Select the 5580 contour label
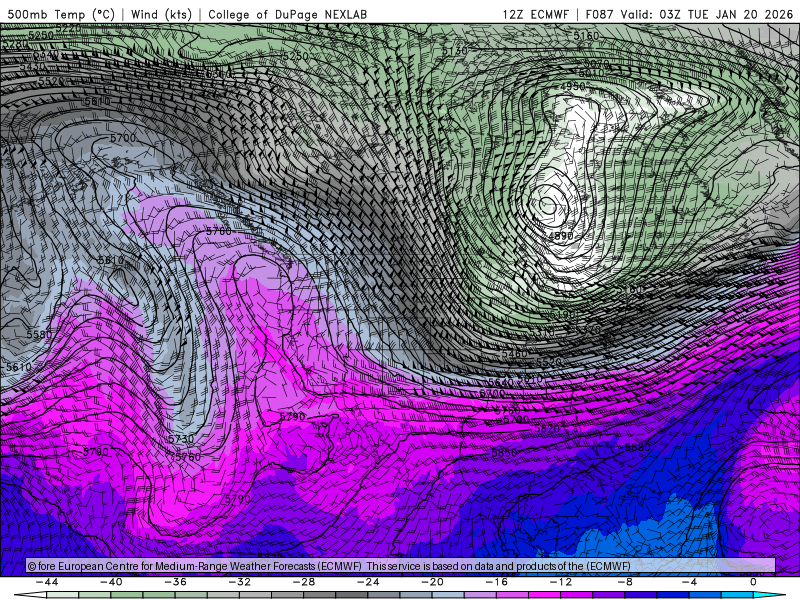Viewport: 800px width, 600px height. (x=39, y=335)
